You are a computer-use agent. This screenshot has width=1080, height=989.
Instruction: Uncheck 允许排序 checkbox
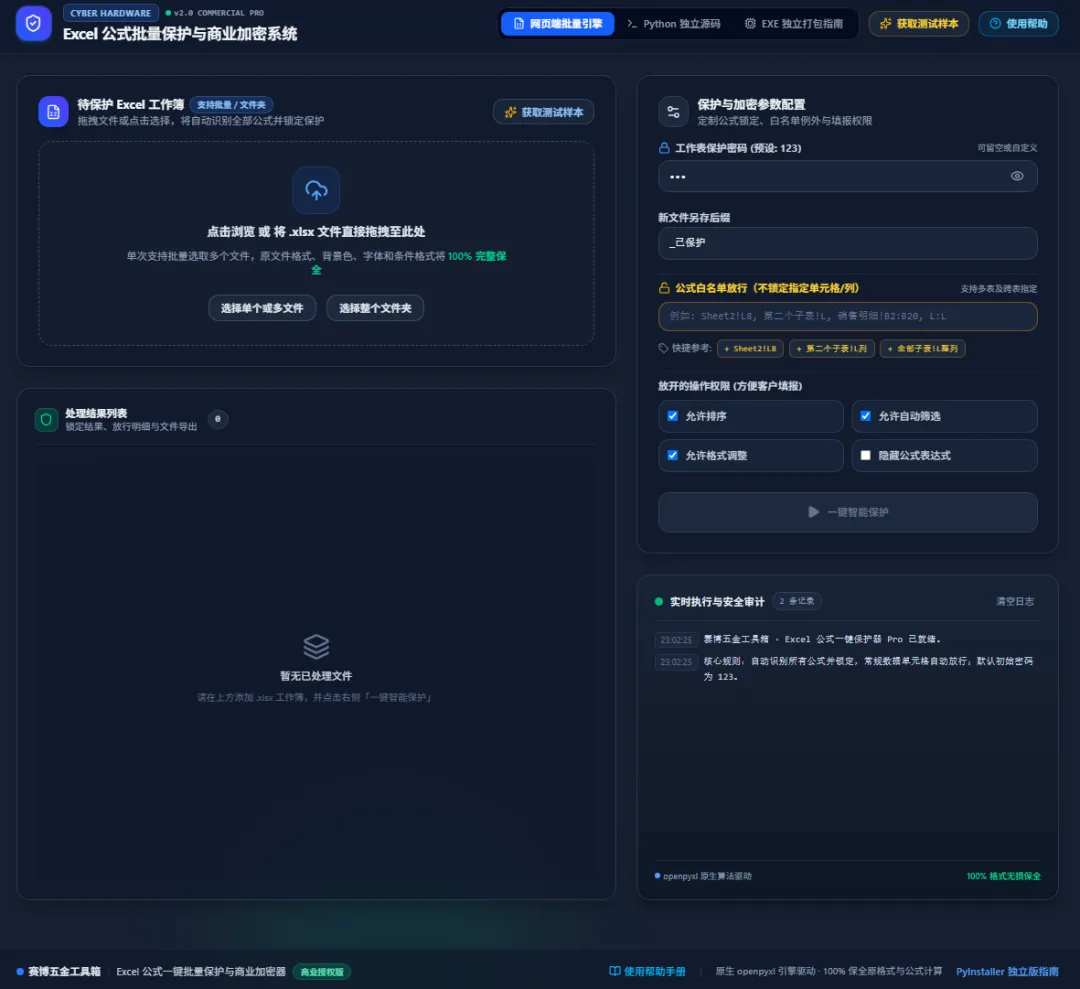pos(673,416)
